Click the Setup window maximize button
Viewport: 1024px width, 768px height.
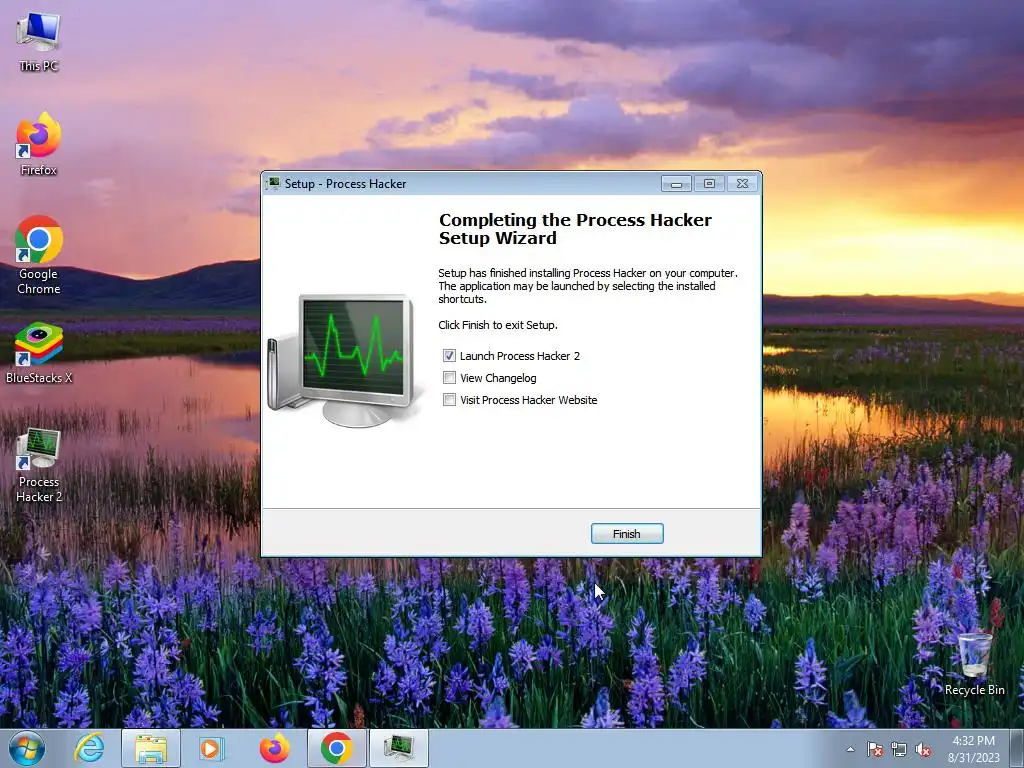(709, 184)
